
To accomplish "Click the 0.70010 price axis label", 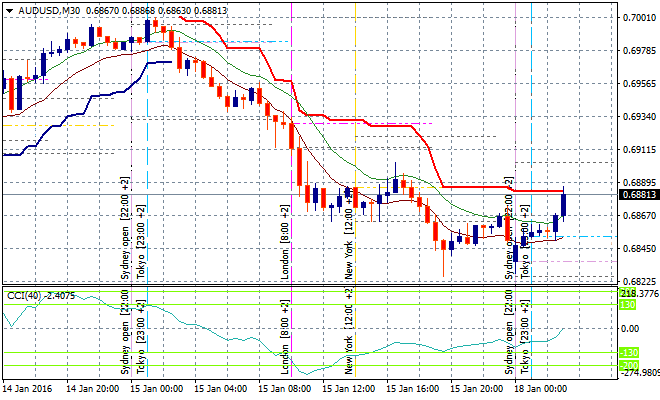I will 639,17.
